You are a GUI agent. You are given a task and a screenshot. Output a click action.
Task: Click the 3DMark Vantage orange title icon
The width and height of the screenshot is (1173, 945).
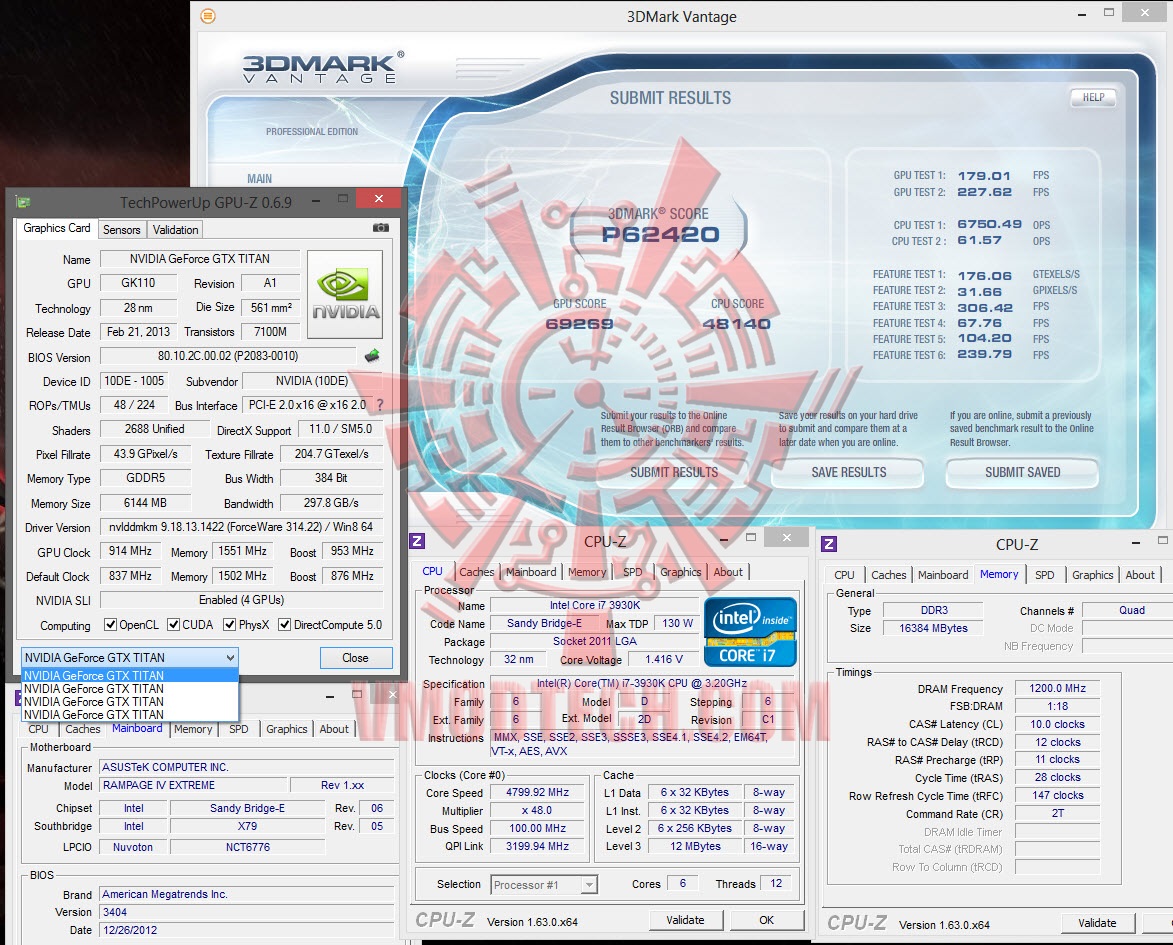(x=208, y=16)
